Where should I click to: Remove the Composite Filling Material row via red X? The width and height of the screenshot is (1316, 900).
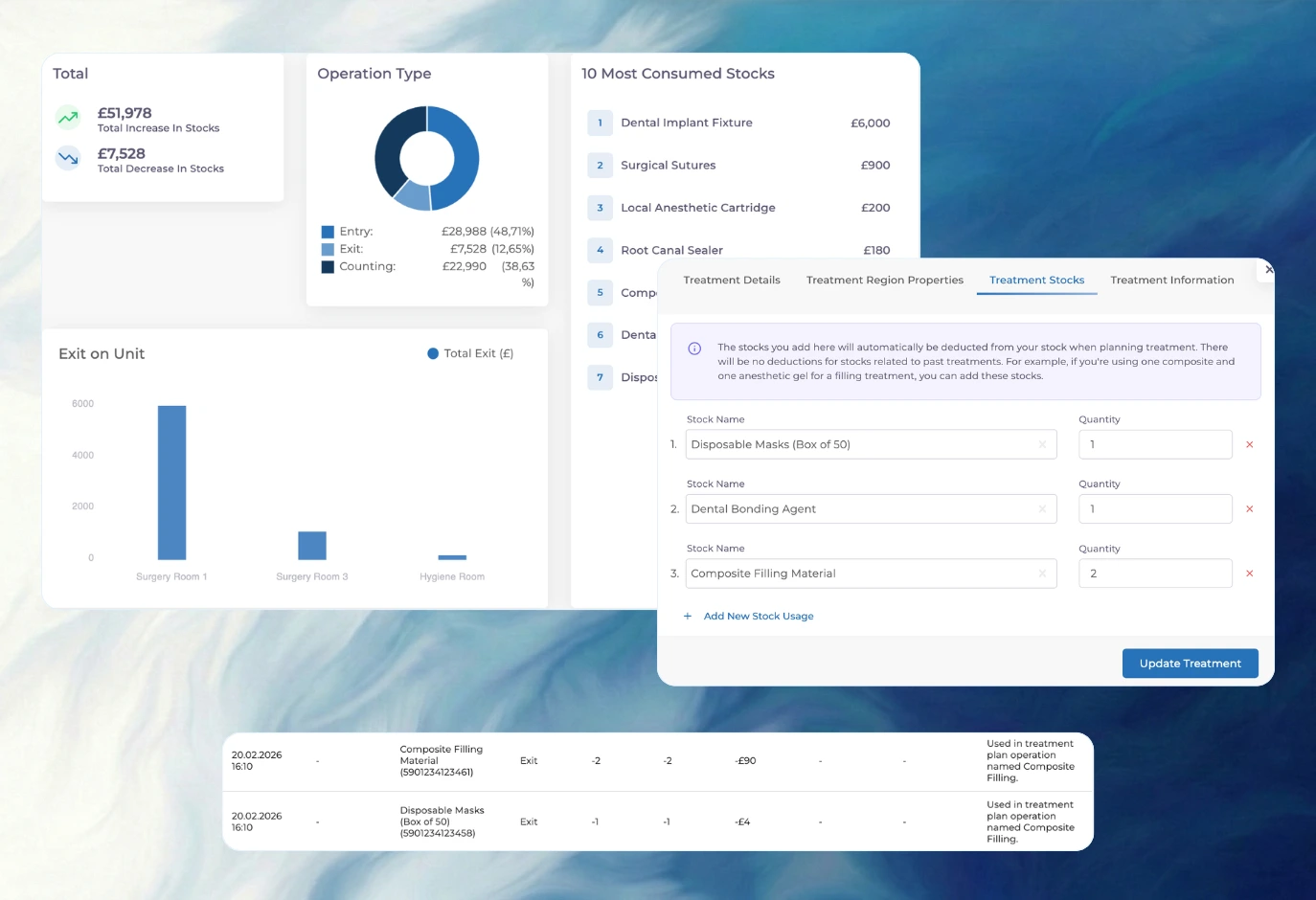point(1249,573)
